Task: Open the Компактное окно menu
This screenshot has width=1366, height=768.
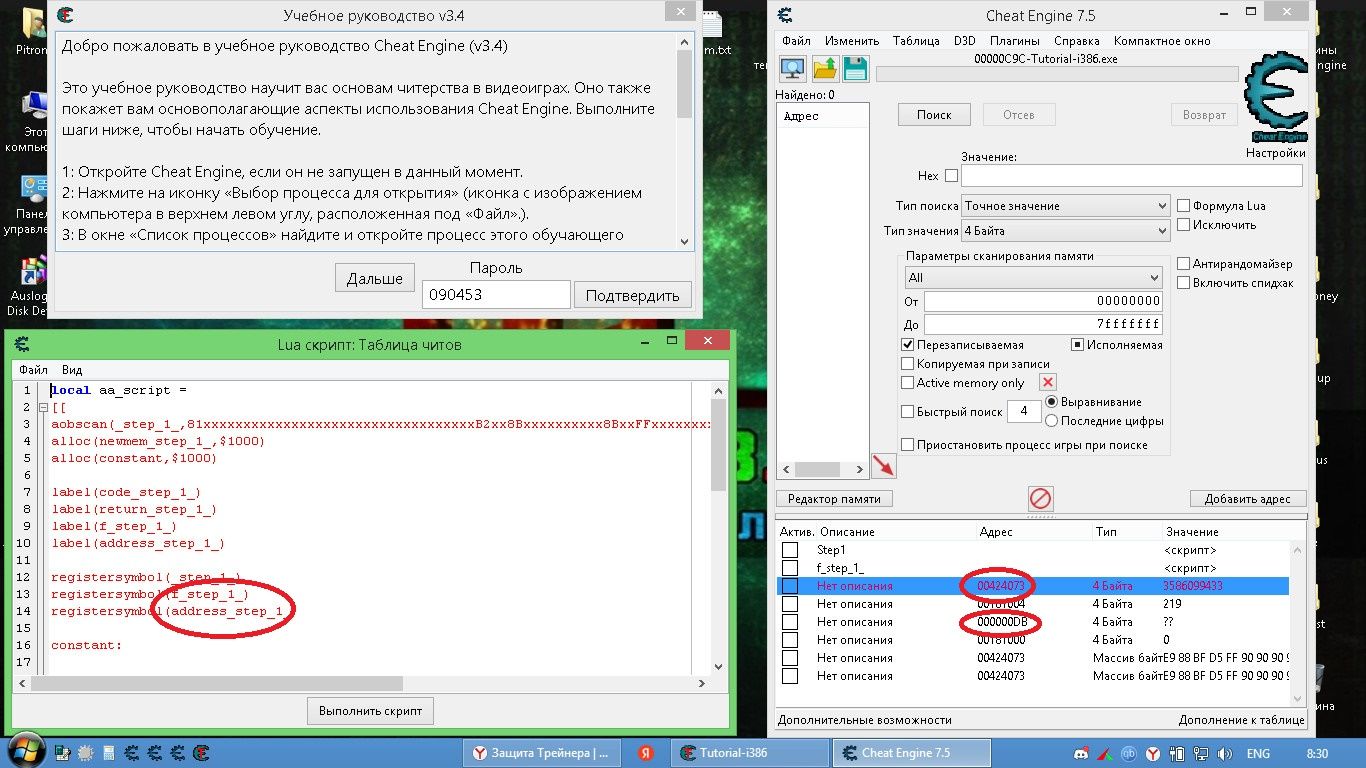Action: (1162, 41)
